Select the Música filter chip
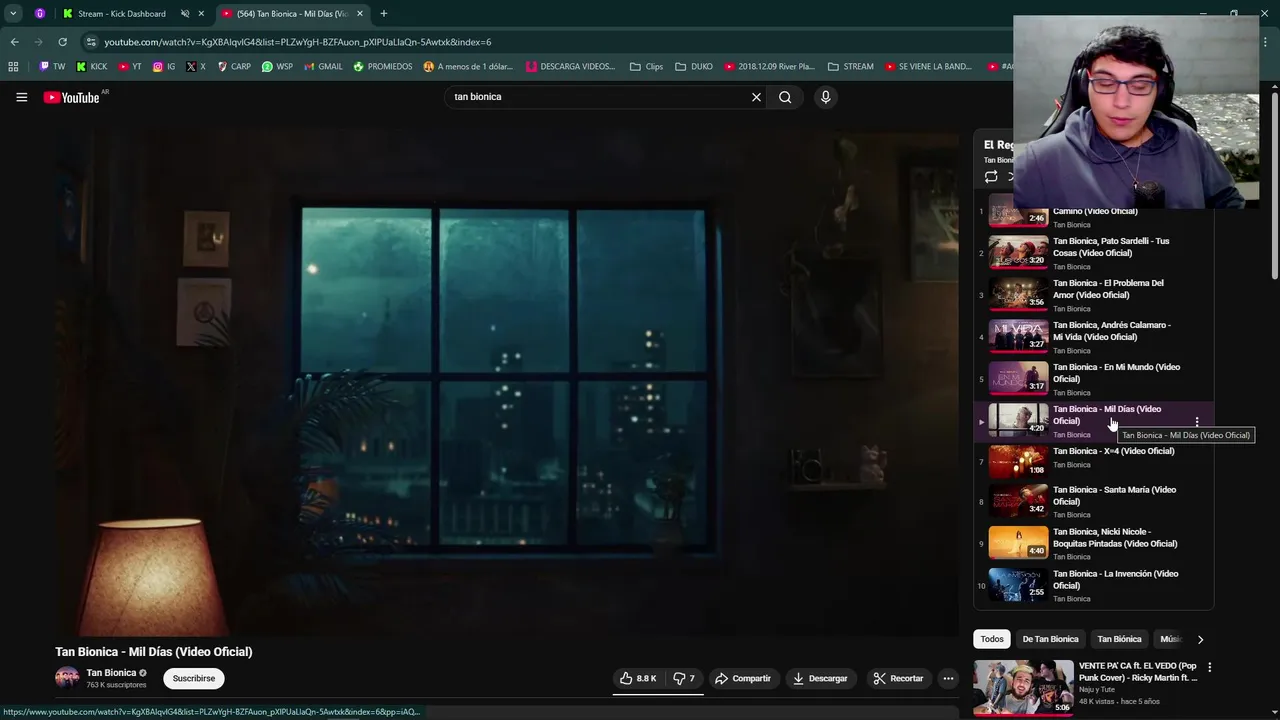This screenshot has height=720, width=1280. (x=1170, y=639)
